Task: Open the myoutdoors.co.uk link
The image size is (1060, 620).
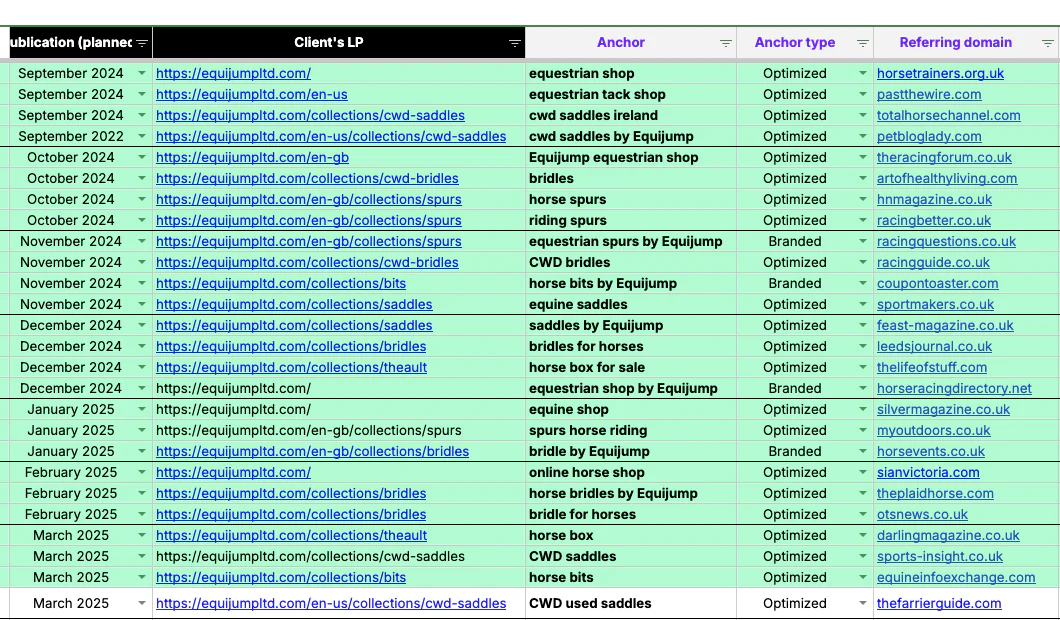Action: click(x=934, y=430)
